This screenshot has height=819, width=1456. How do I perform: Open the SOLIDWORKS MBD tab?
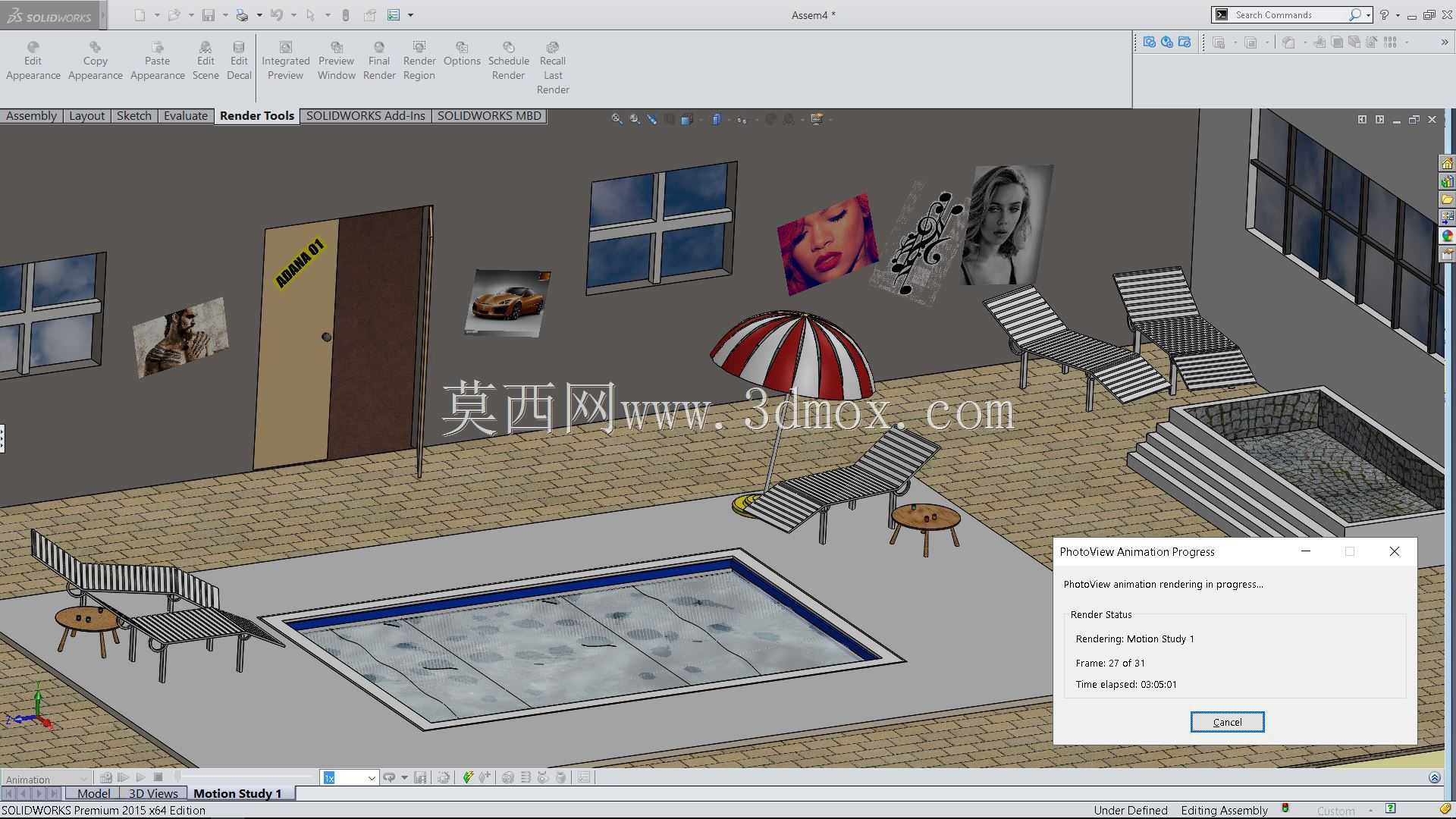489,116
